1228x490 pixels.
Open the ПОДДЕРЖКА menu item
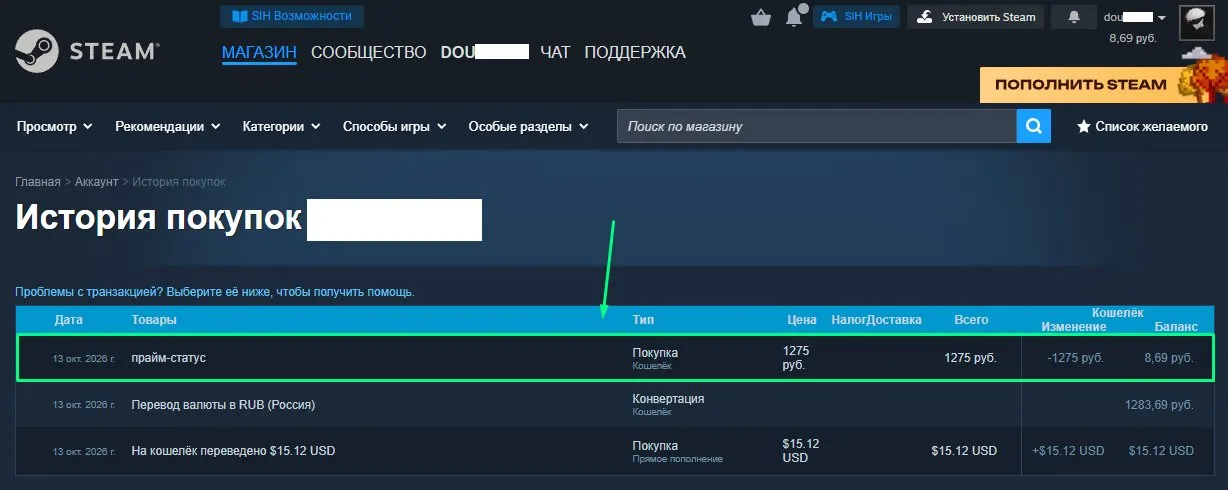635,52
